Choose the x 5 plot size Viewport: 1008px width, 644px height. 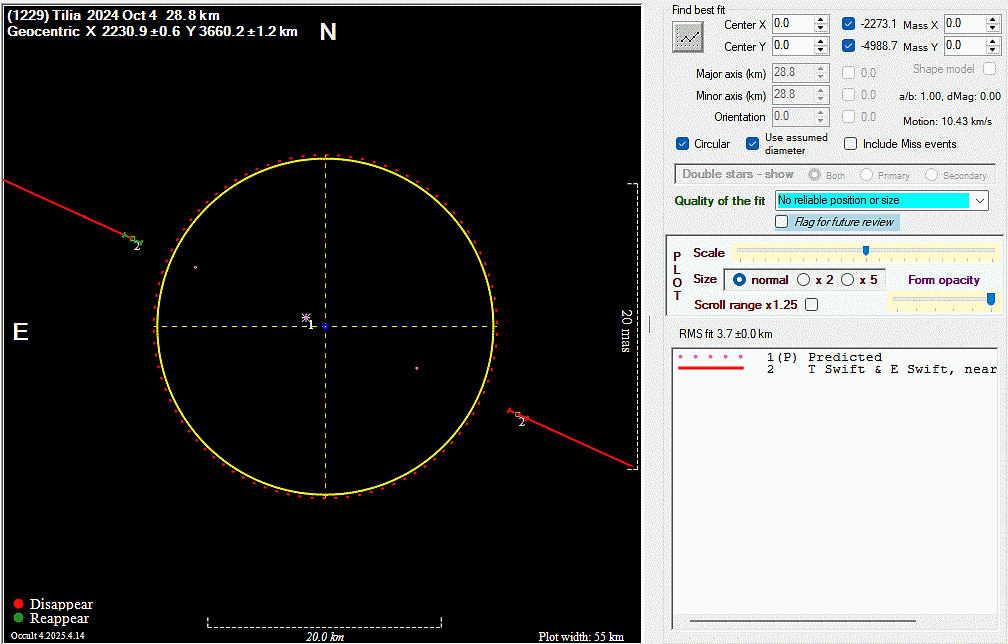848,280
